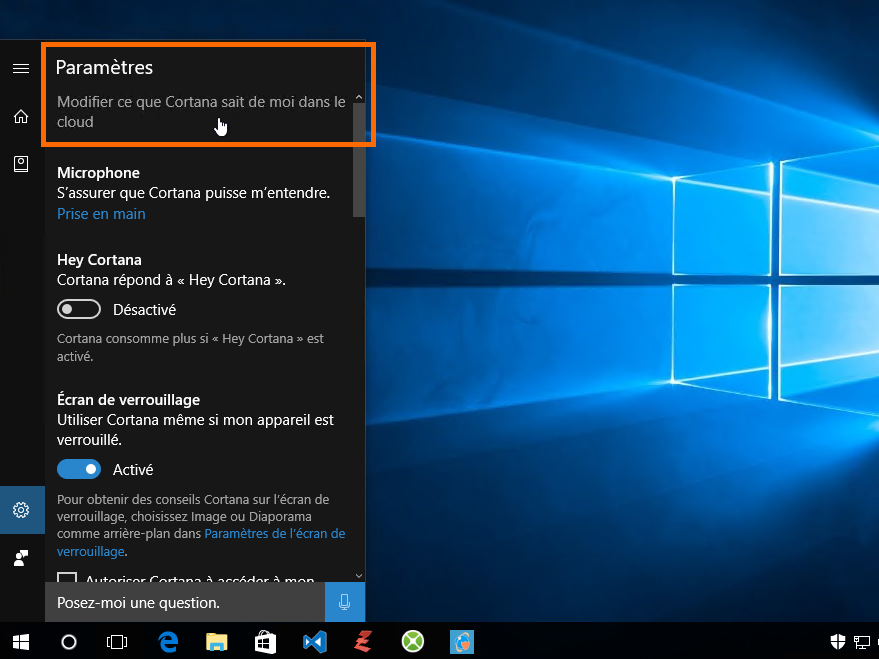Select the Cortana Settings gear icon
This screenshot has width=879, height=659.
tap(21, 509)
